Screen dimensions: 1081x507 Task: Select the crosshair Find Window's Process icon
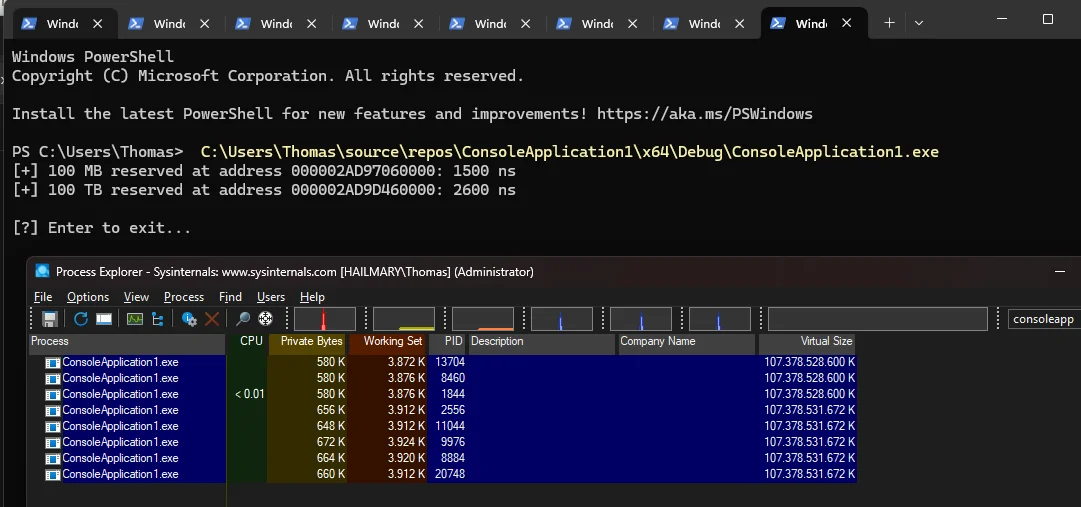coord(265,319)
